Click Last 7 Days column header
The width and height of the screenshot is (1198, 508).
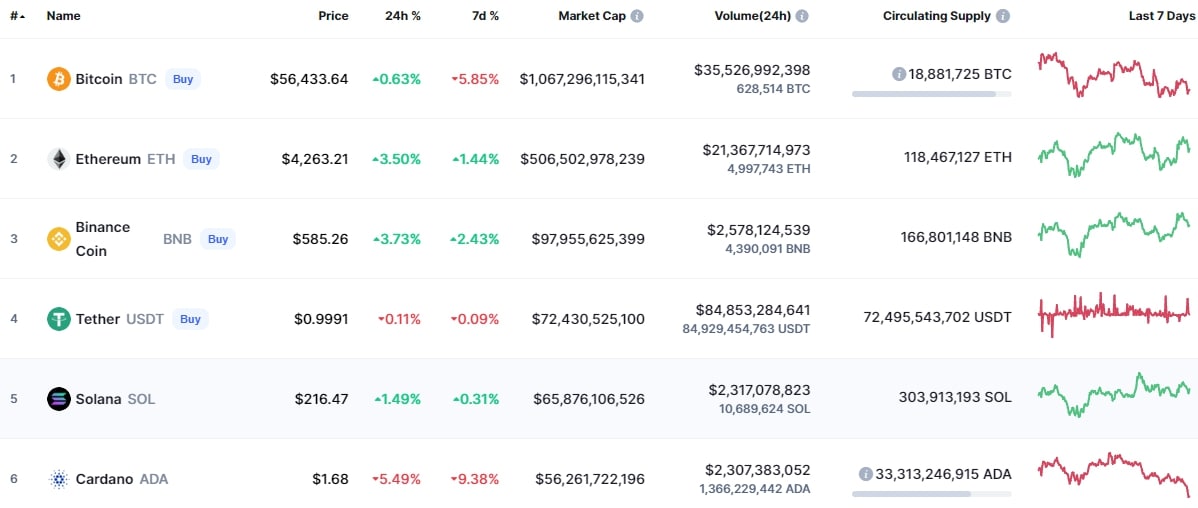(x=1163, y=15)
